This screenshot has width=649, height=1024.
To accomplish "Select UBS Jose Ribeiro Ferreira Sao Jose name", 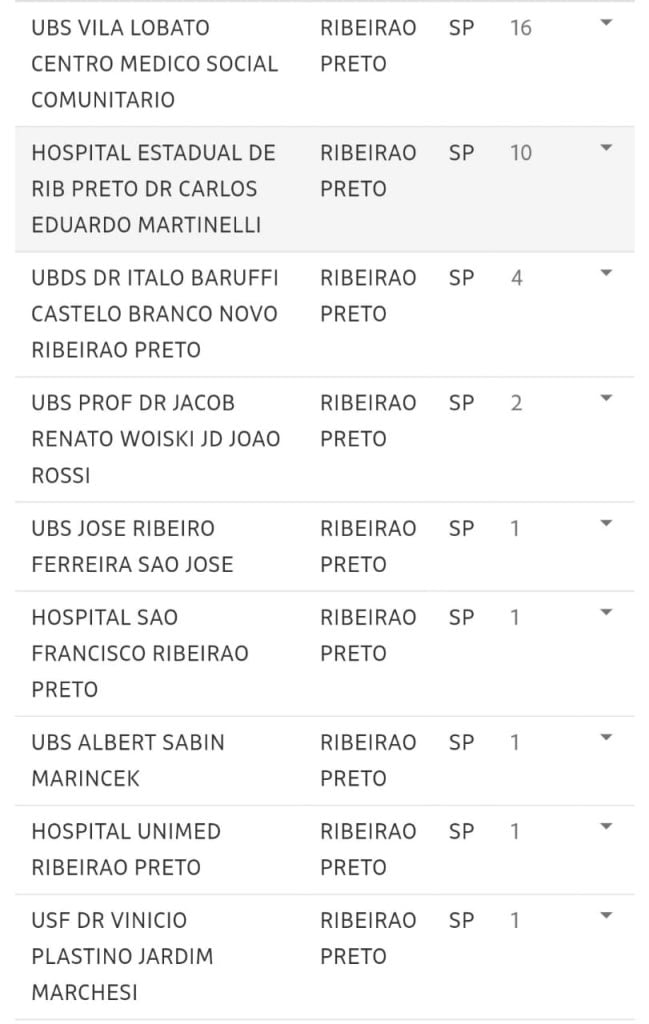I will 132,546.
